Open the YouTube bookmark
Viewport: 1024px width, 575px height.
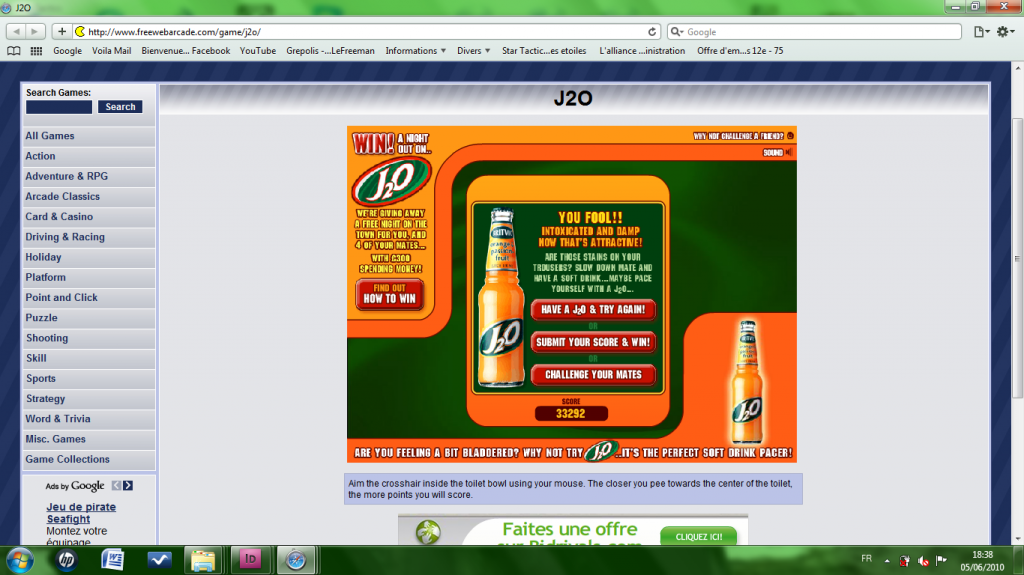point(257,51)
